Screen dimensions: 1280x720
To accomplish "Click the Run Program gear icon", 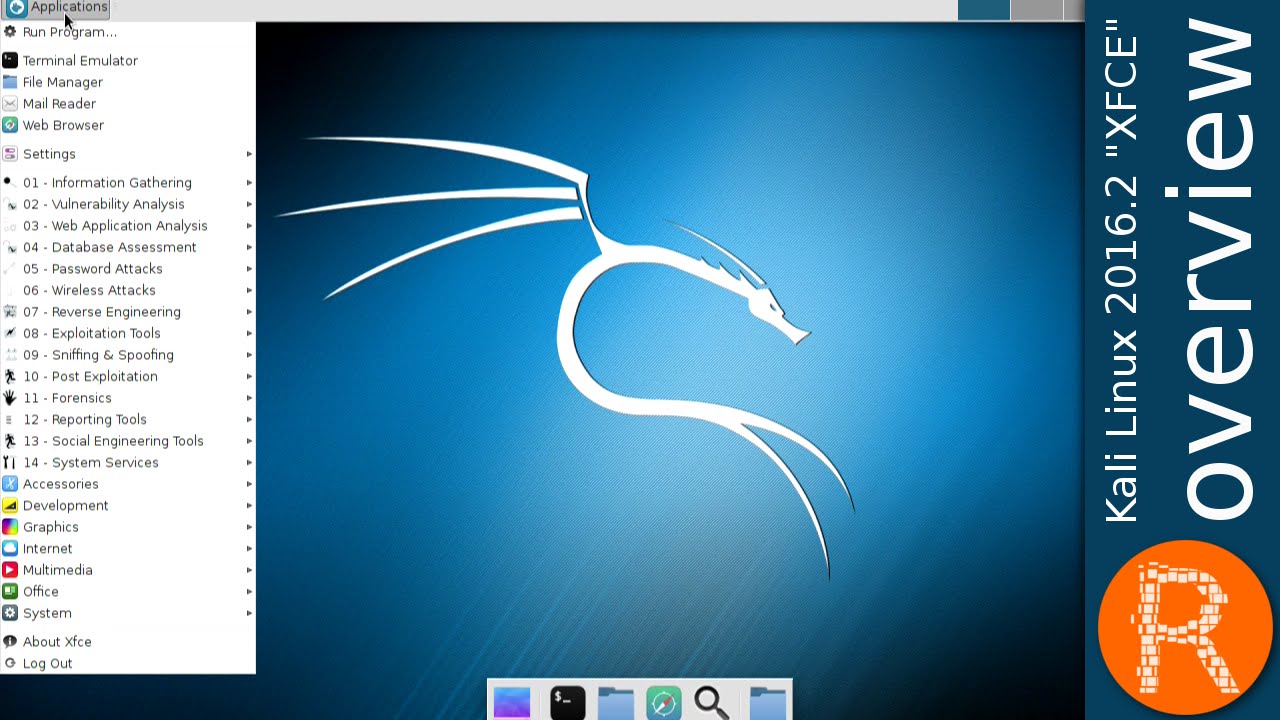I will 10,32.
